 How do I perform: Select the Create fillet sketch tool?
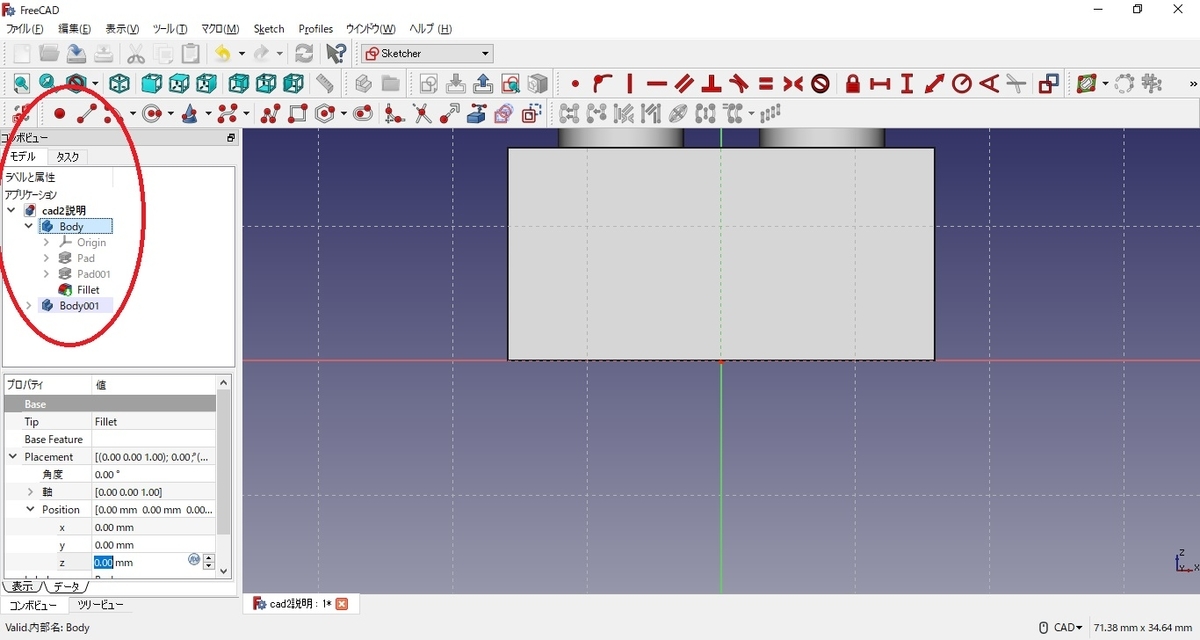394,113
